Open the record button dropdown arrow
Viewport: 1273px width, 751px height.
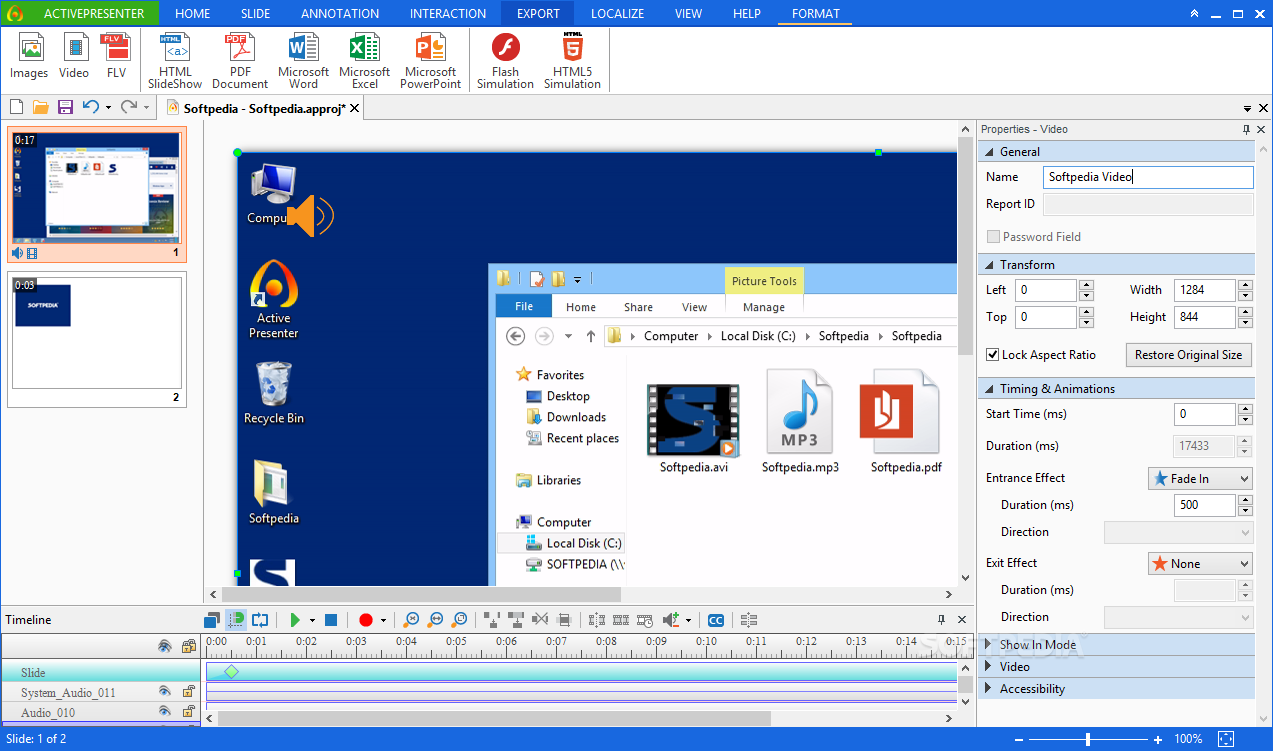pos(383,621)
